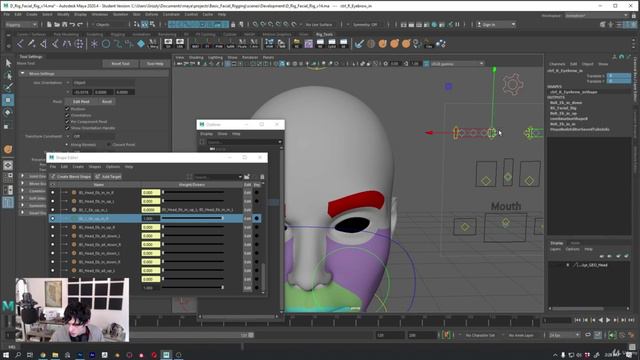Open the sRGB gamma view transform dropdown
Screen dimensions: 640x360
tap(457, 64)
